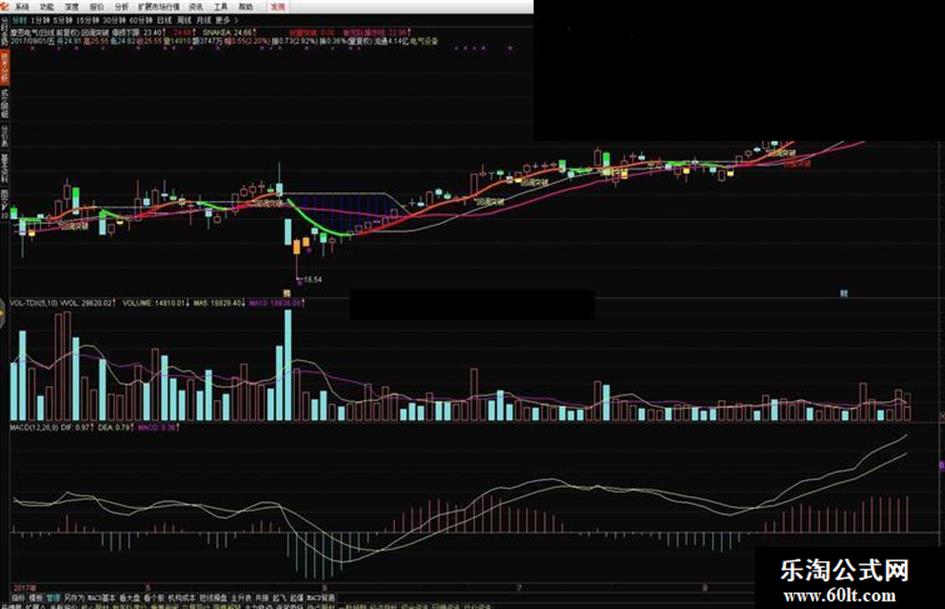
Task: Select 机构成本 indicator template
Action: click(182, 598)
